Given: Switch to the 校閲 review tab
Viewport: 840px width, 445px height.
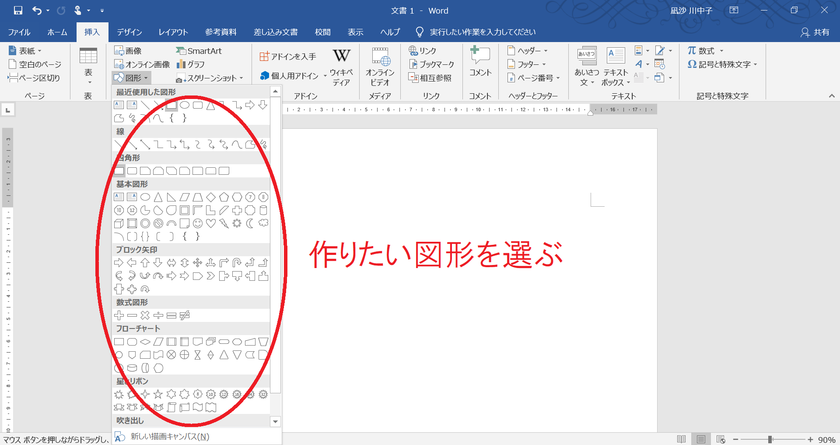Looking at the screenshot, I should (x=322, y=32).
